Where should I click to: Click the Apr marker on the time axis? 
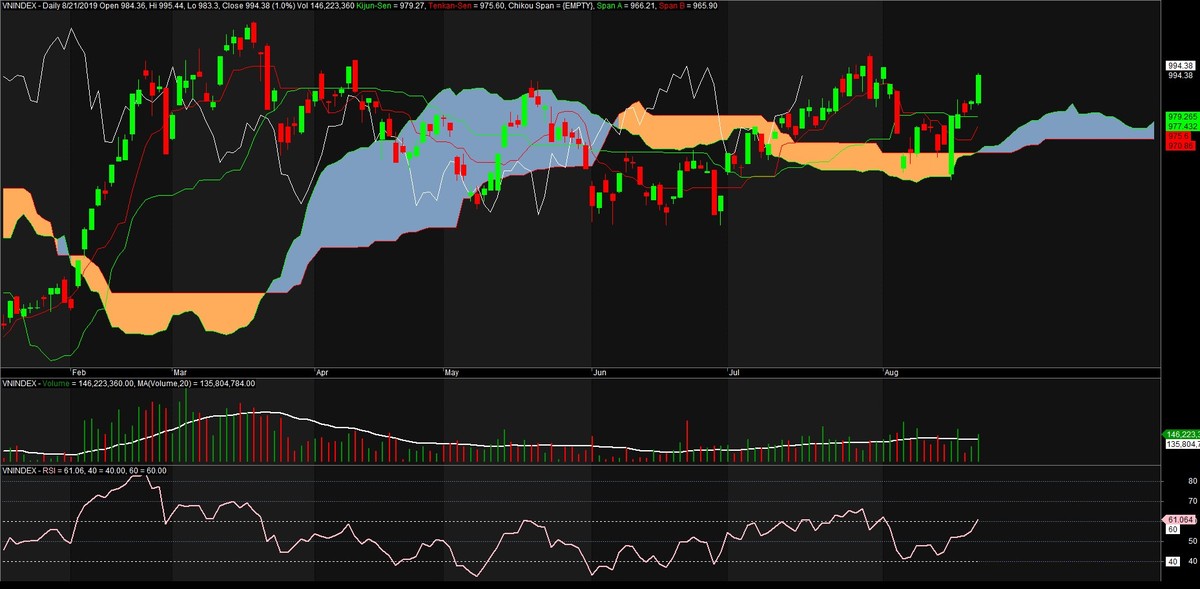point(321,370)
